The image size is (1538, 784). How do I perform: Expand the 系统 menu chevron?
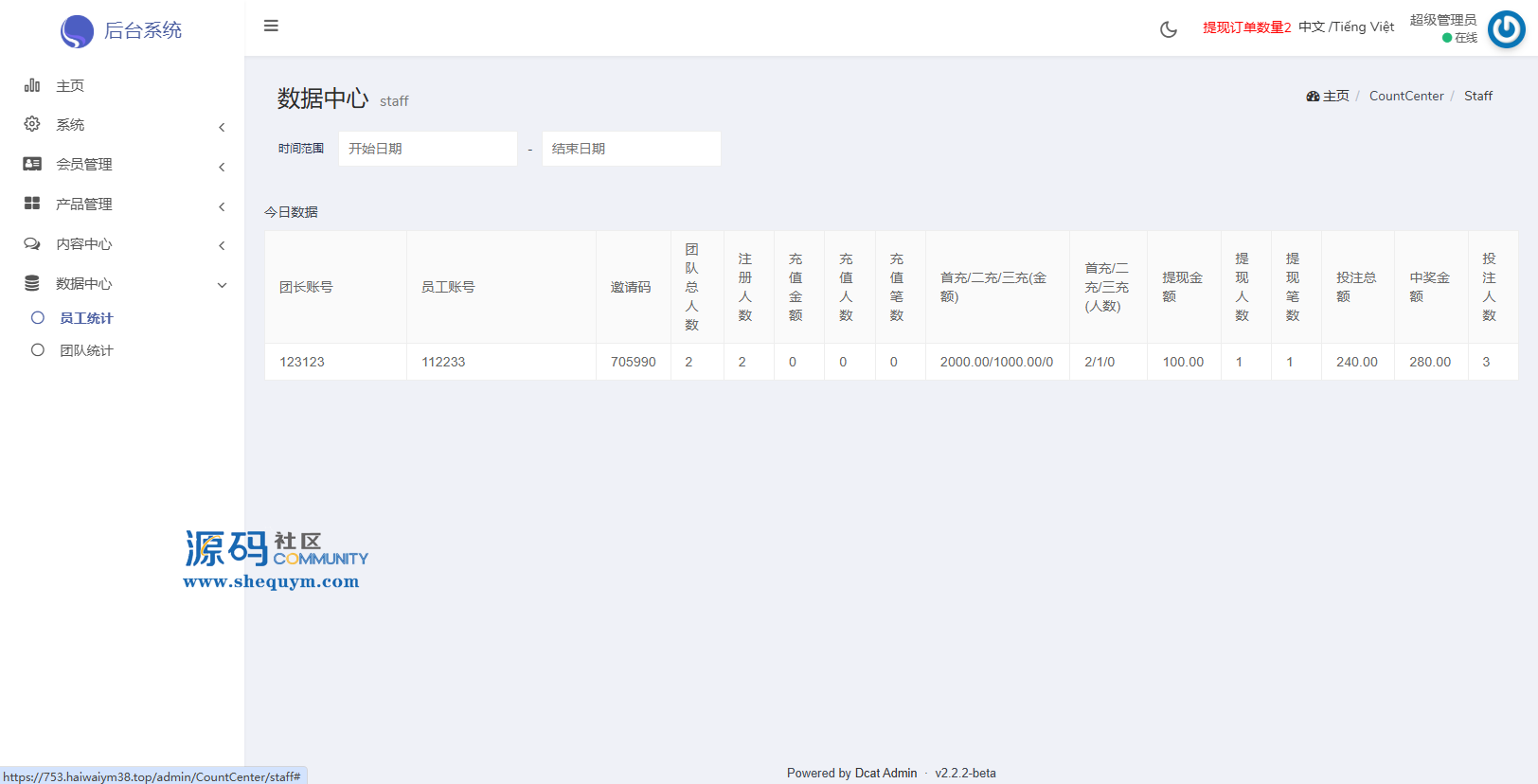point(222,127)
